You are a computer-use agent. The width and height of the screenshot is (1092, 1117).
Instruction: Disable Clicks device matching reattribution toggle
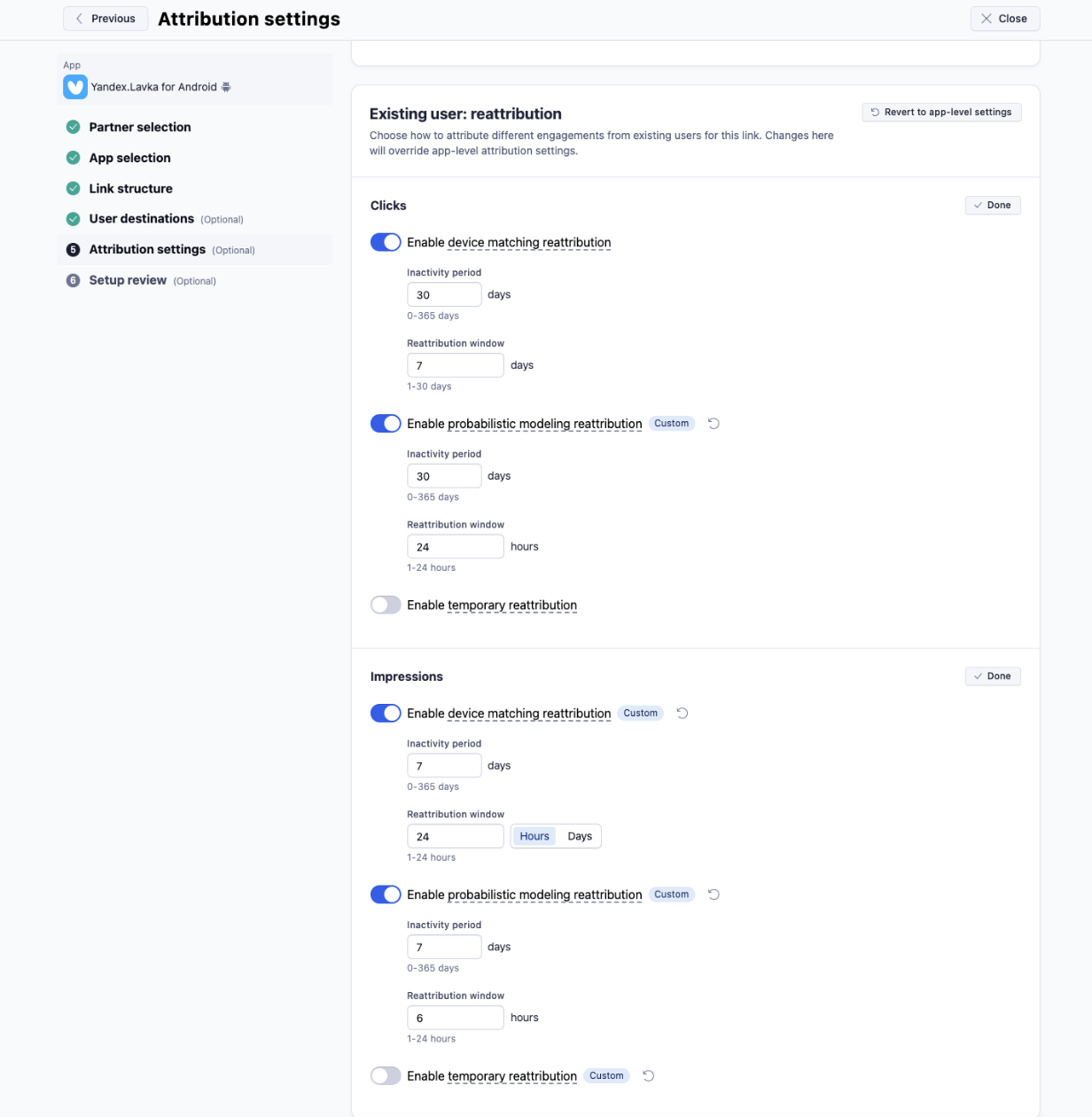coord(386,243)
